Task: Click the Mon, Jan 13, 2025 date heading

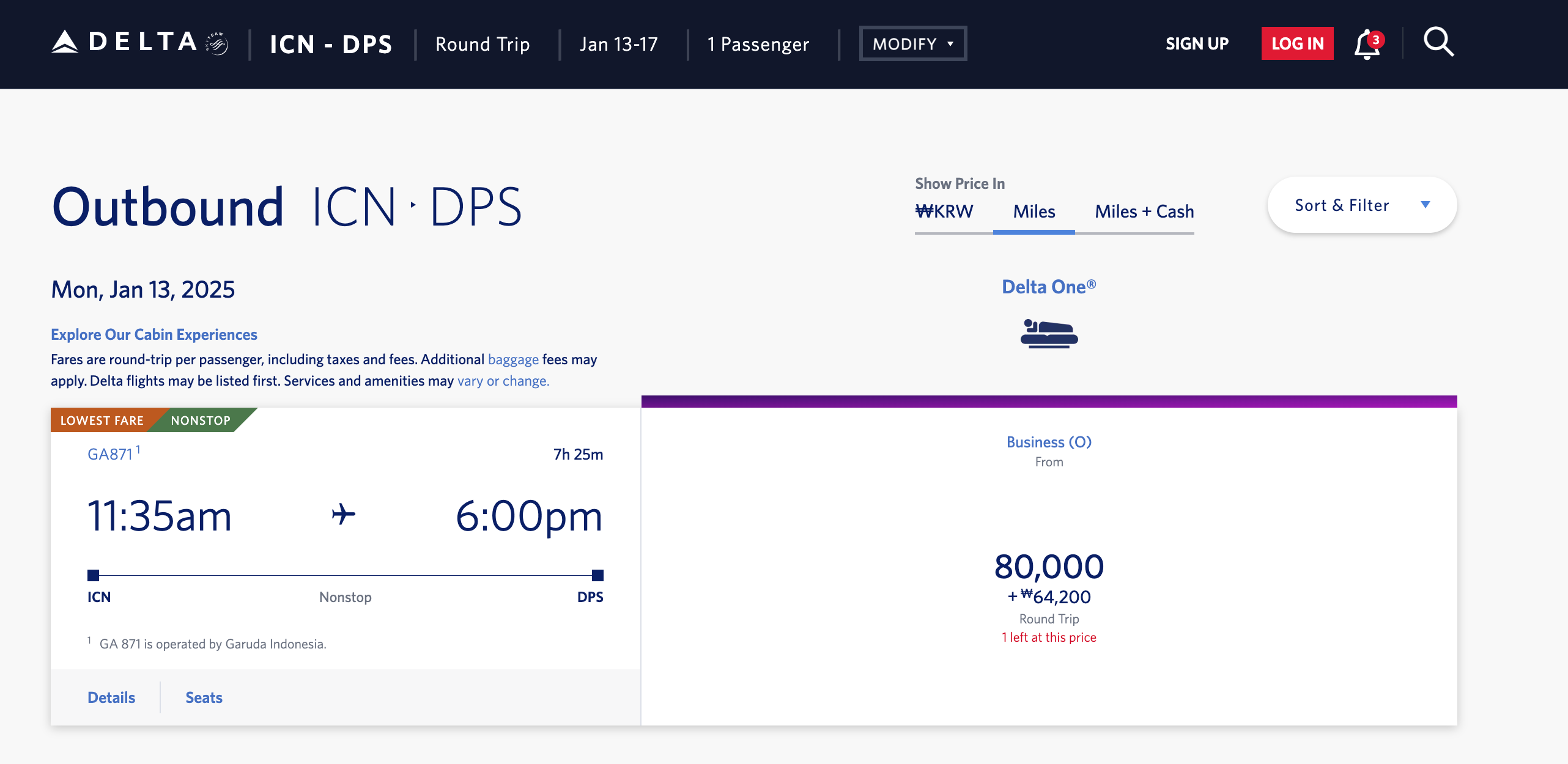Action: [x=143, y=289]
